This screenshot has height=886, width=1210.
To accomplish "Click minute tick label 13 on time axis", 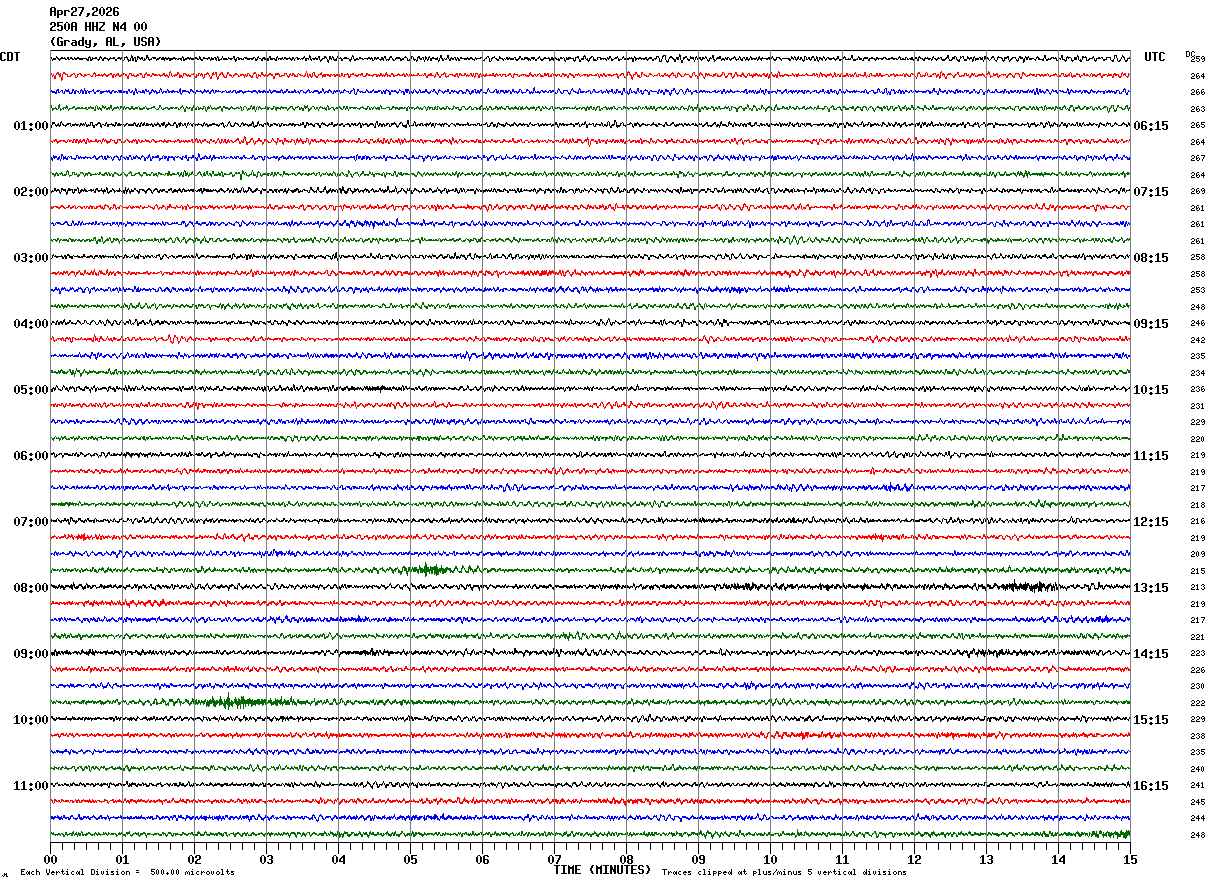I will pyautogui.click(x=986, y=859).
